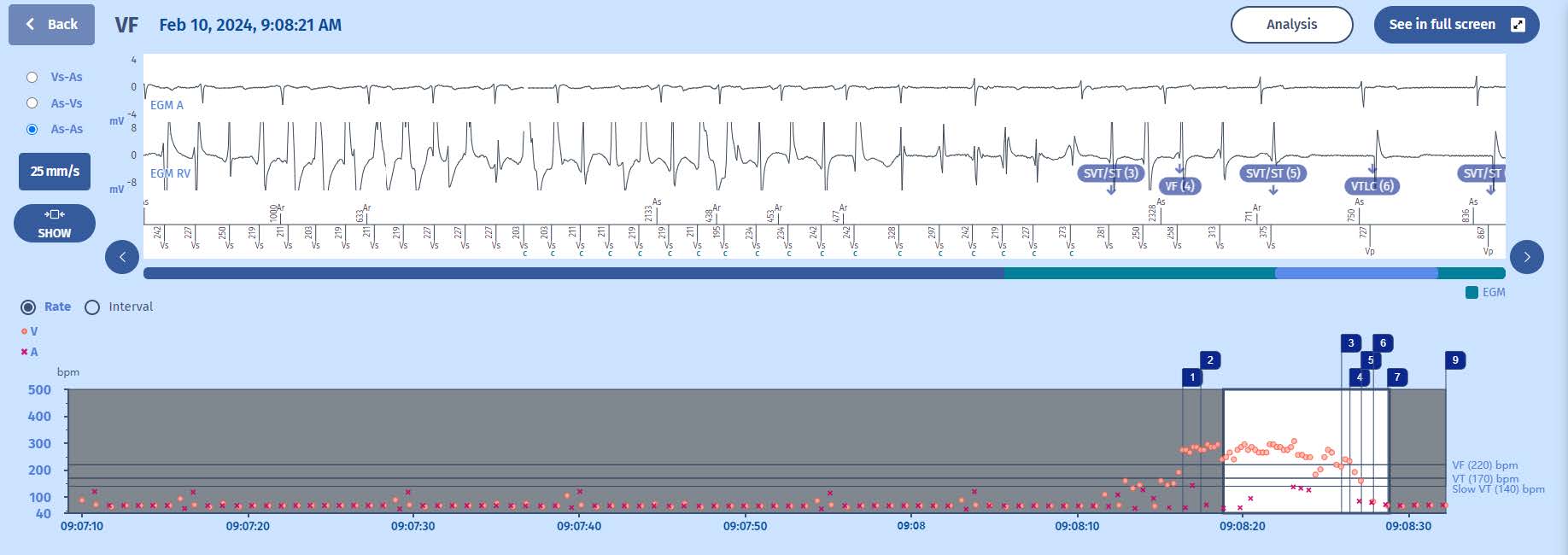This screenshot has height=555, width=1568.
Task: Select the Rate graph mode
Action: pyautogui.click(x=28, y=307)
